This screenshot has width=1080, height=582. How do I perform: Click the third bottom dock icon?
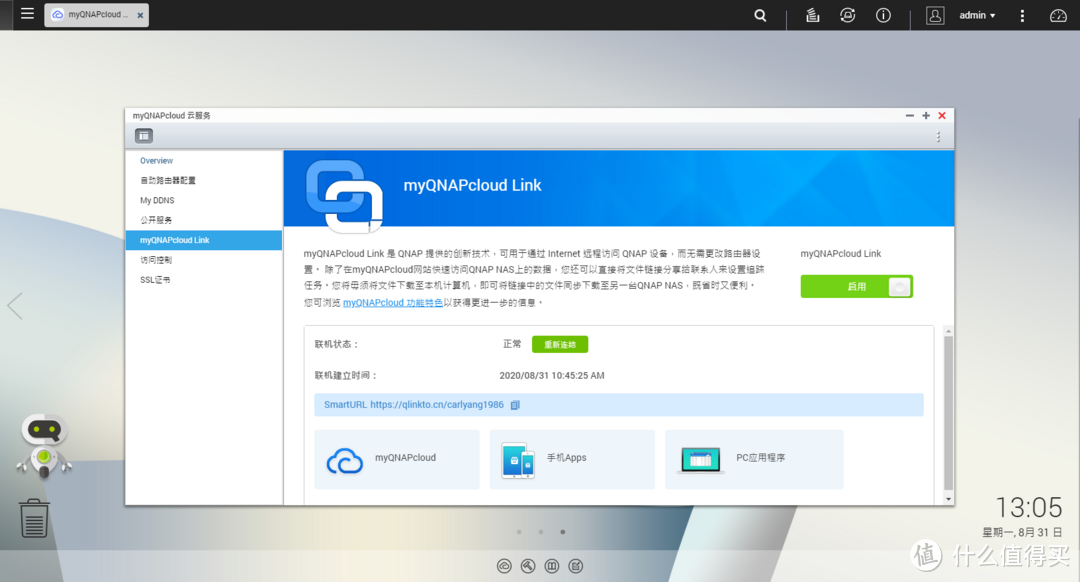pos(552,566)
